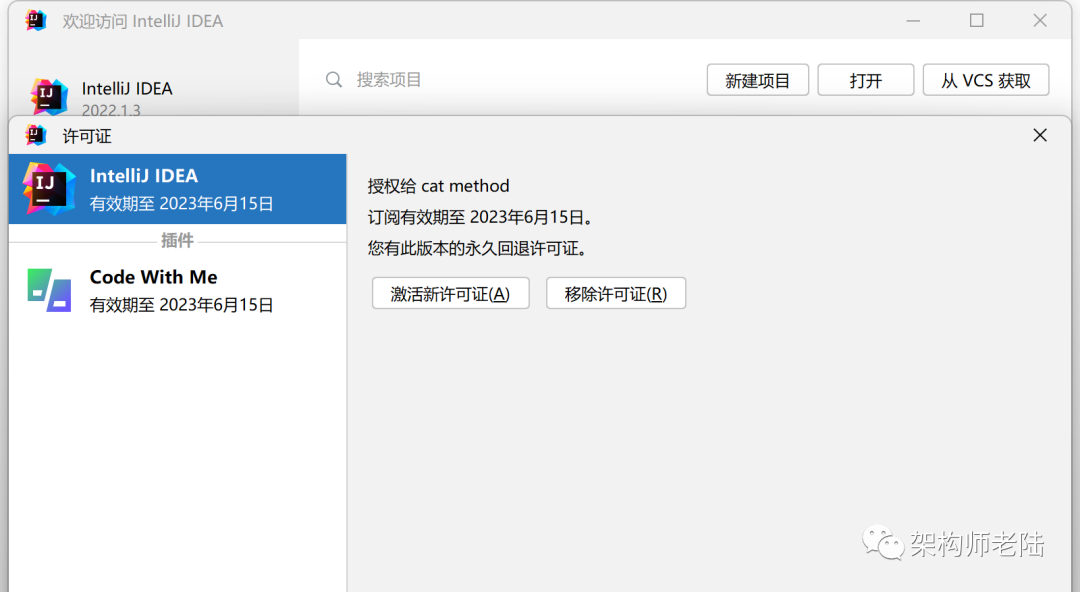The width and height of the screenshot is (1080, 592).
Task: Select the Code With Me plugin entry
Action: pos(178,290)
